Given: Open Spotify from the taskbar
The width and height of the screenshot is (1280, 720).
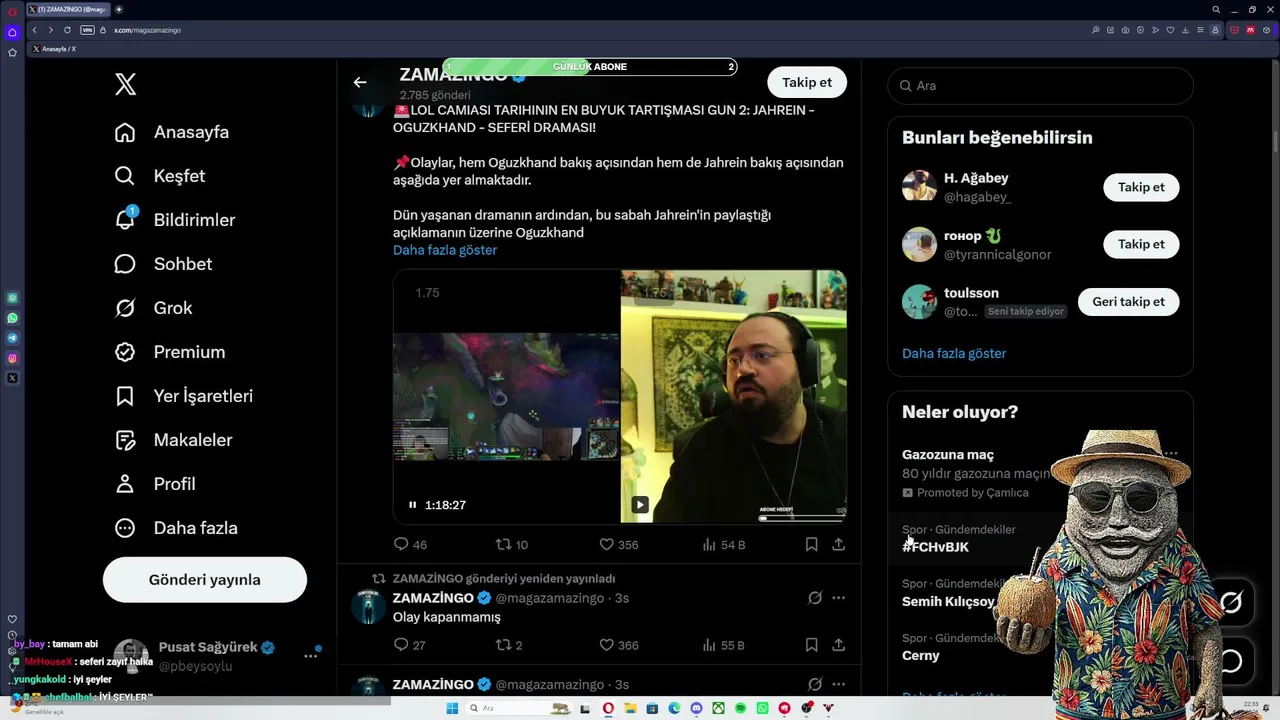Looking at the screenshot, I should point(740,708).
